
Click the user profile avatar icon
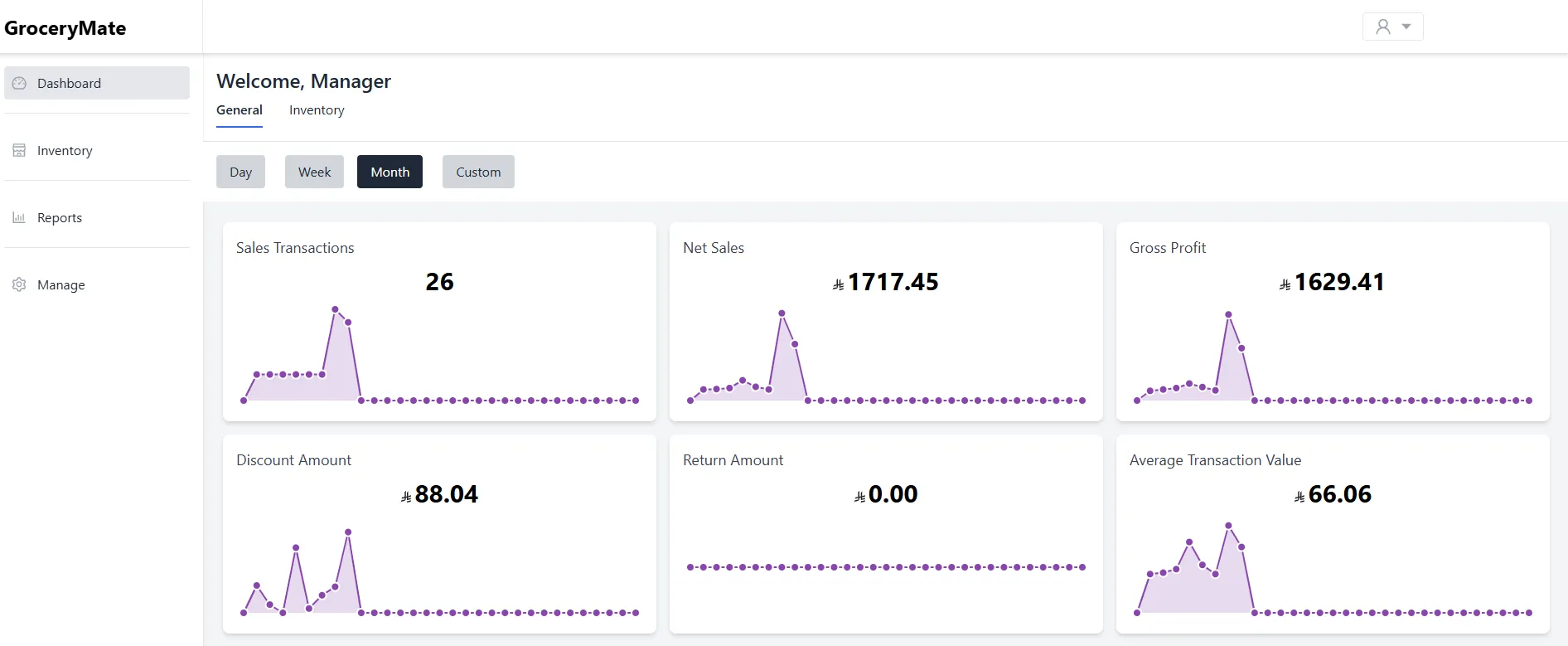pos(1382,27)
